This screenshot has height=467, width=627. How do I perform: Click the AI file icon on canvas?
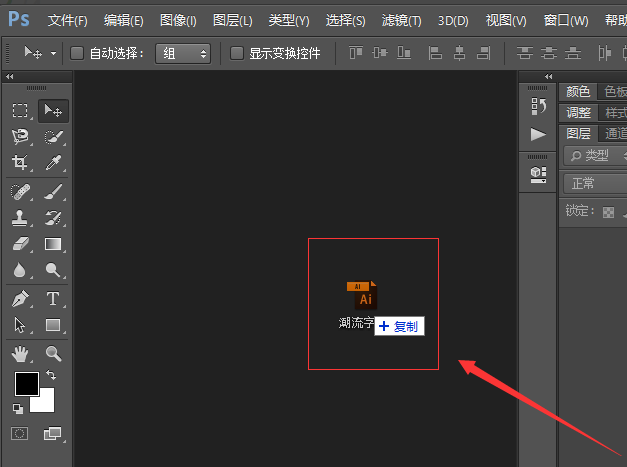(363, 295)
